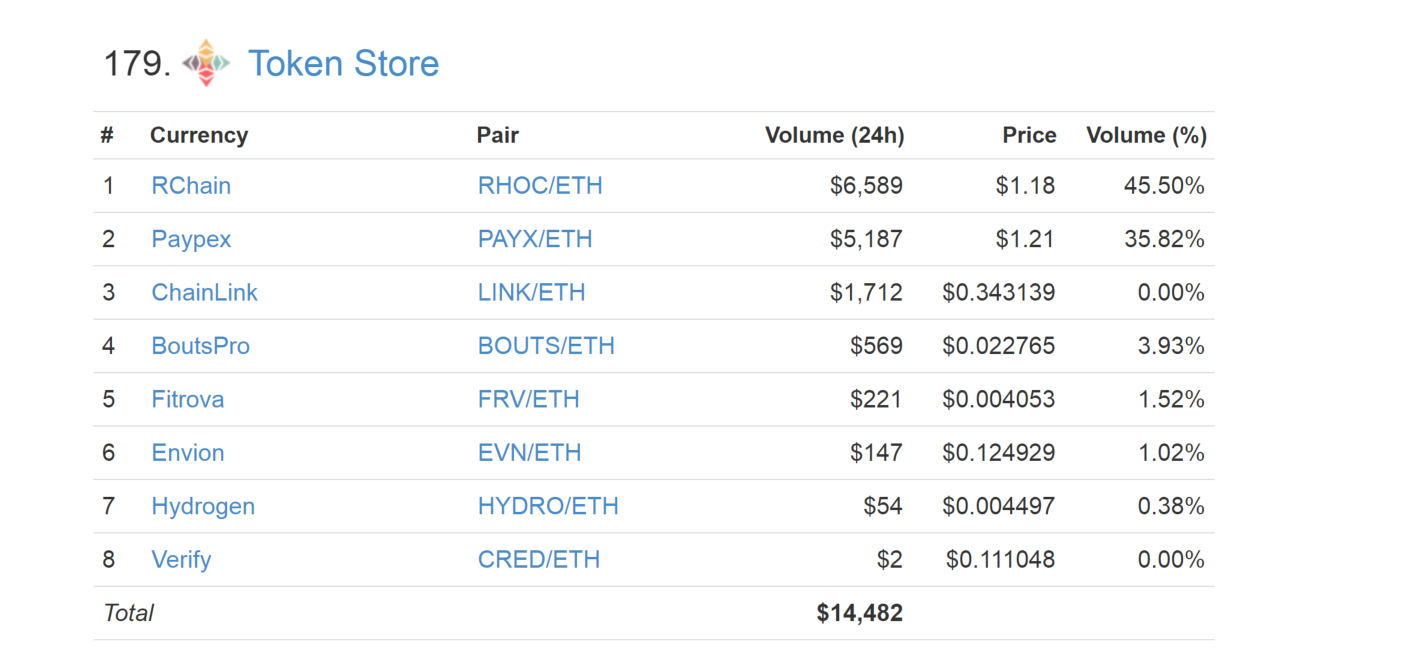Open the Hydrogen currency link
This screenshot has width=1417, height=664.
pos(203,506)
